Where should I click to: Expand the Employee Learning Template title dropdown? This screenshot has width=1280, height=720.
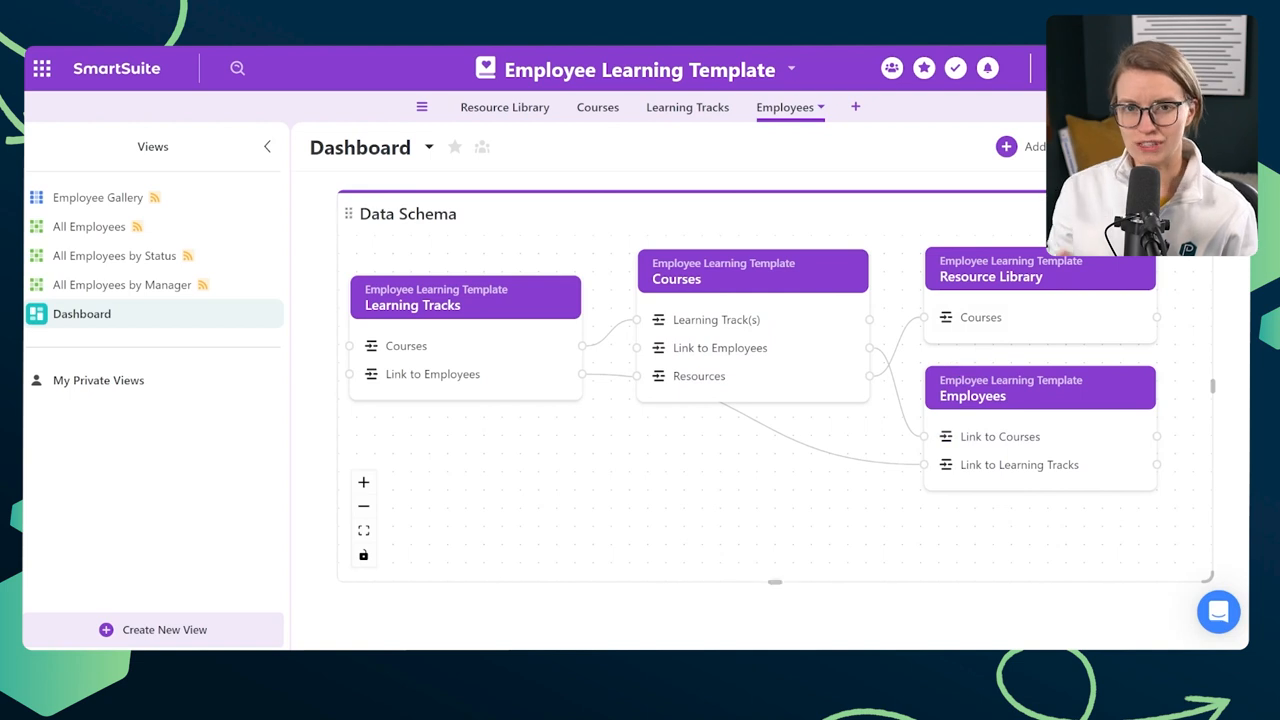[791, 68]
